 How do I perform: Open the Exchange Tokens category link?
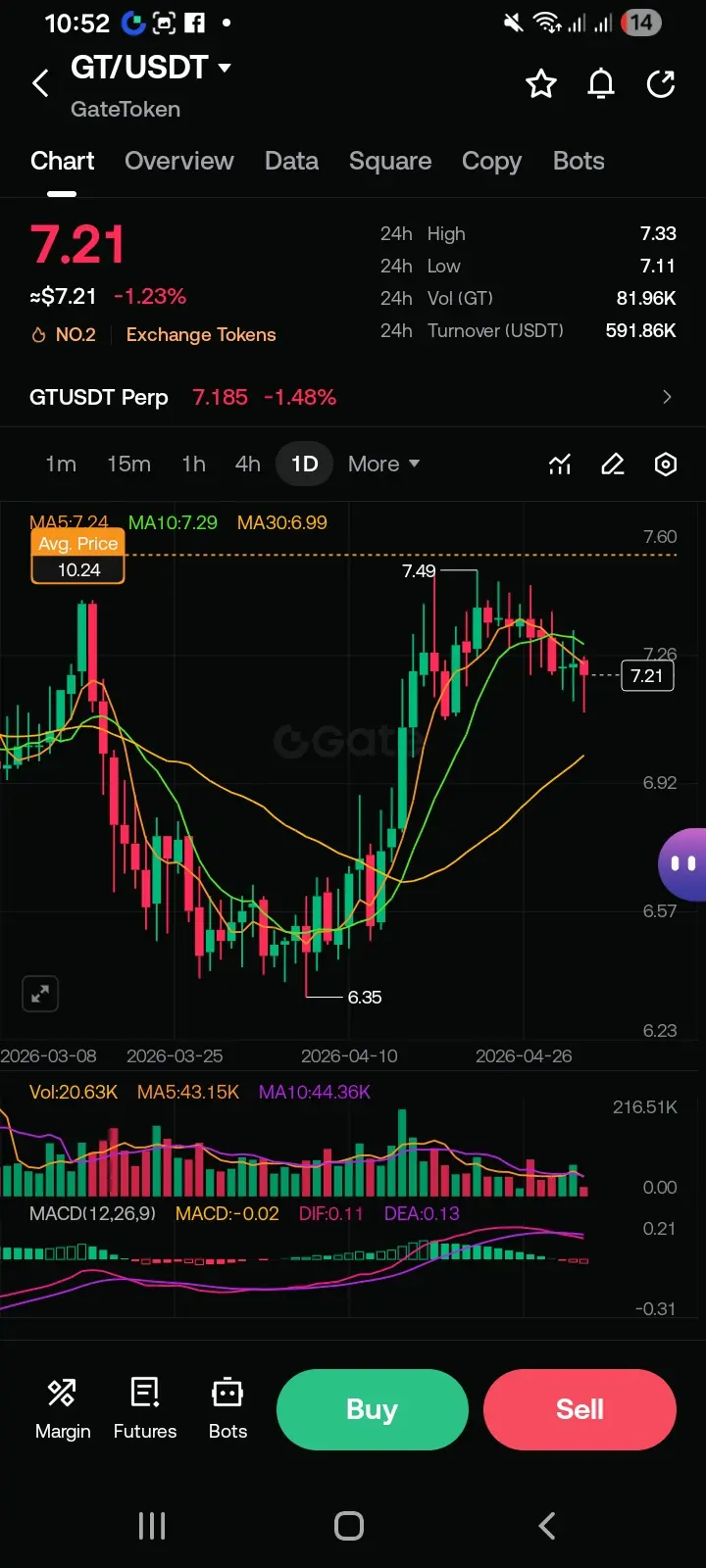201,335
